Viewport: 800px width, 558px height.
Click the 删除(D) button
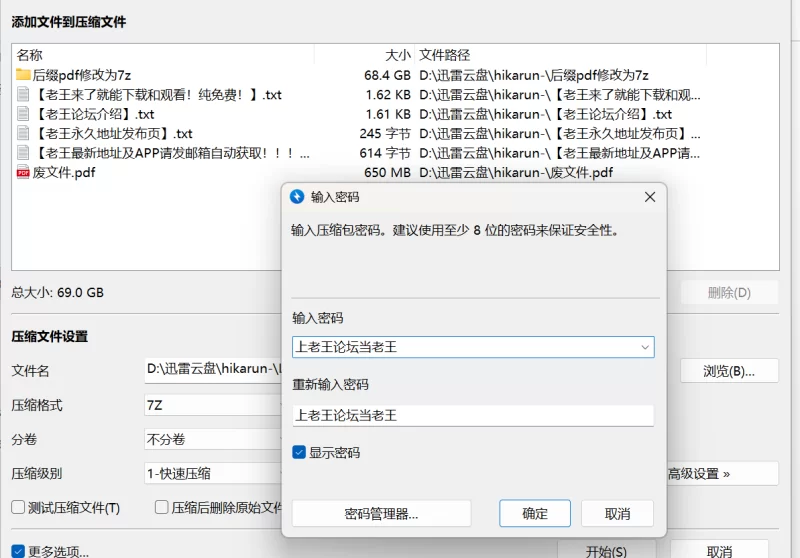(729, 293)
